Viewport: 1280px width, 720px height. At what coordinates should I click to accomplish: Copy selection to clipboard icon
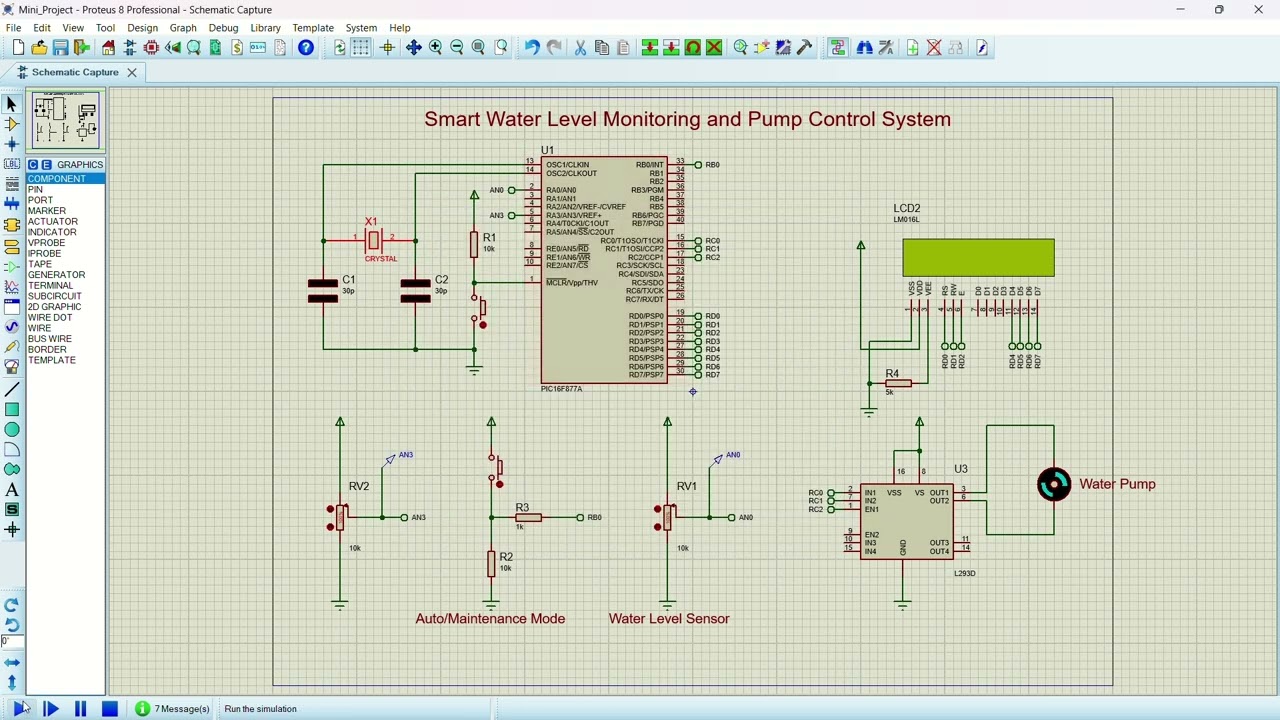601,48
